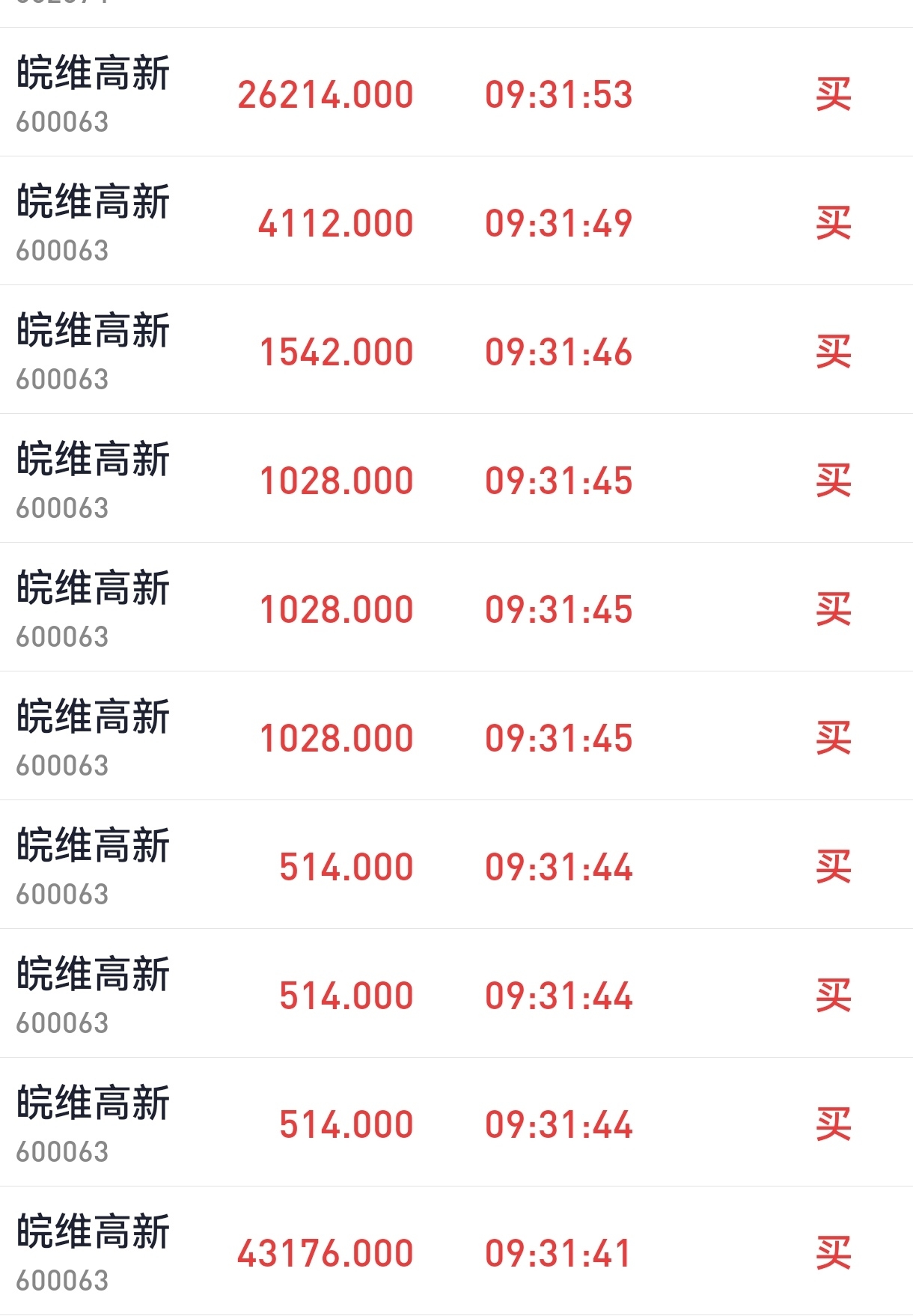Select 皖维高新 in the 4112.000 row

point(94,202)
